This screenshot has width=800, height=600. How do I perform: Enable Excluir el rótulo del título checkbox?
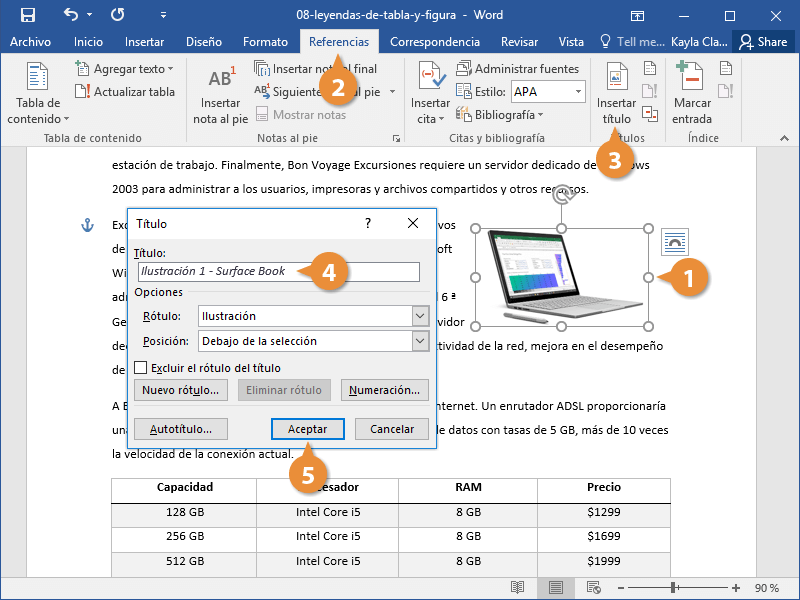coord(141,368)
